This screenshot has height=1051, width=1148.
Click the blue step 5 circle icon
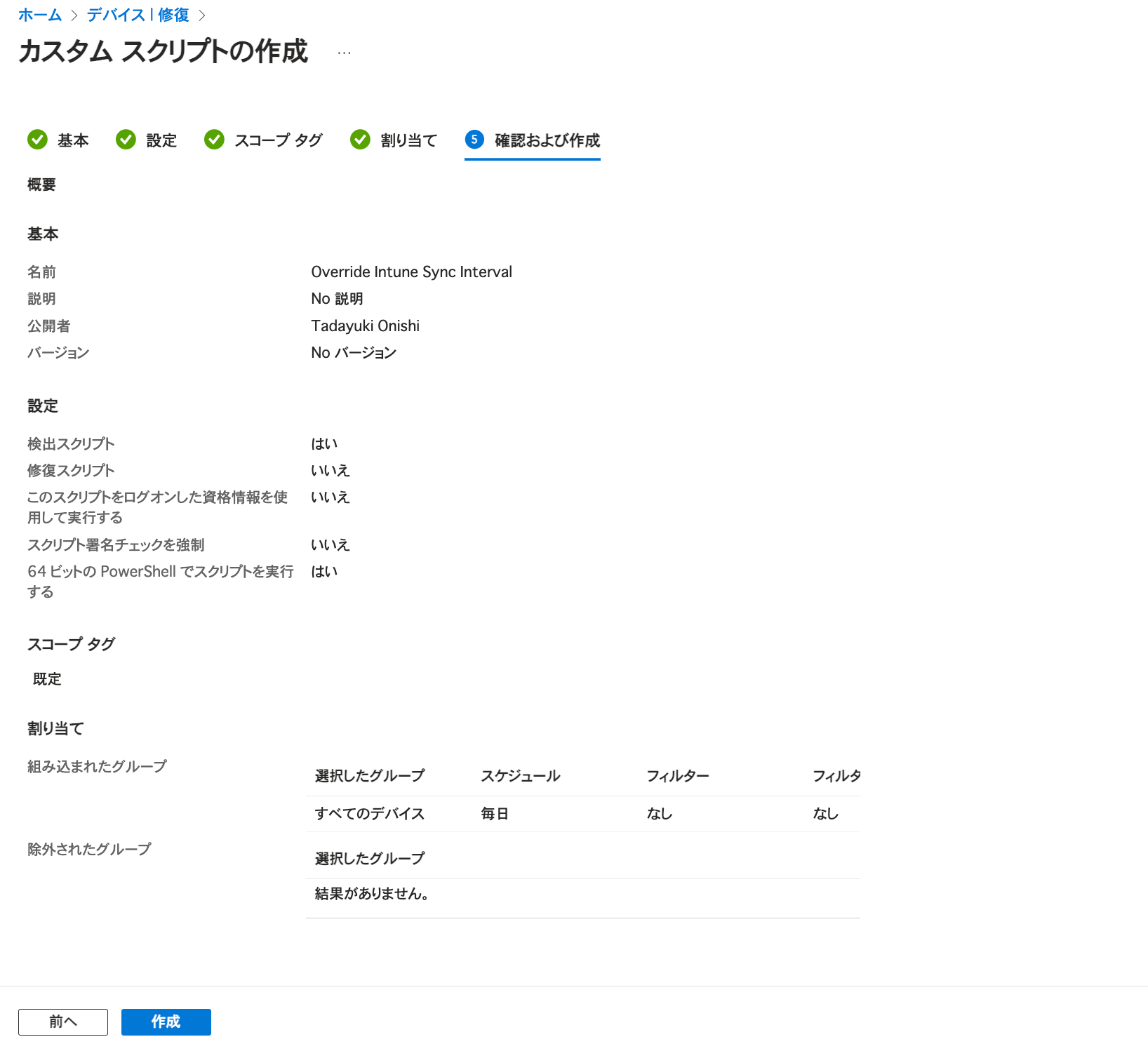(x=474, y=140)
